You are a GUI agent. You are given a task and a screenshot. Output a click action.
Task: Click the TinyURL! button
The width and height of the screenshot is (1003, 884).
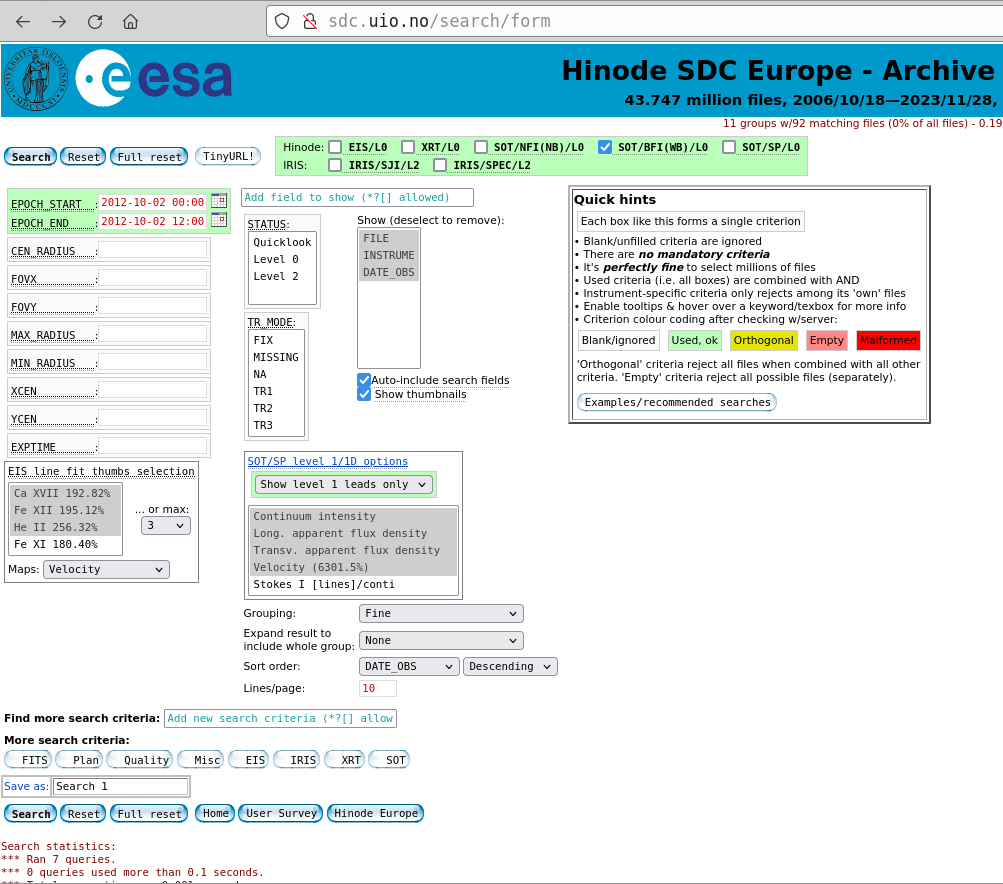coord(228,156)
